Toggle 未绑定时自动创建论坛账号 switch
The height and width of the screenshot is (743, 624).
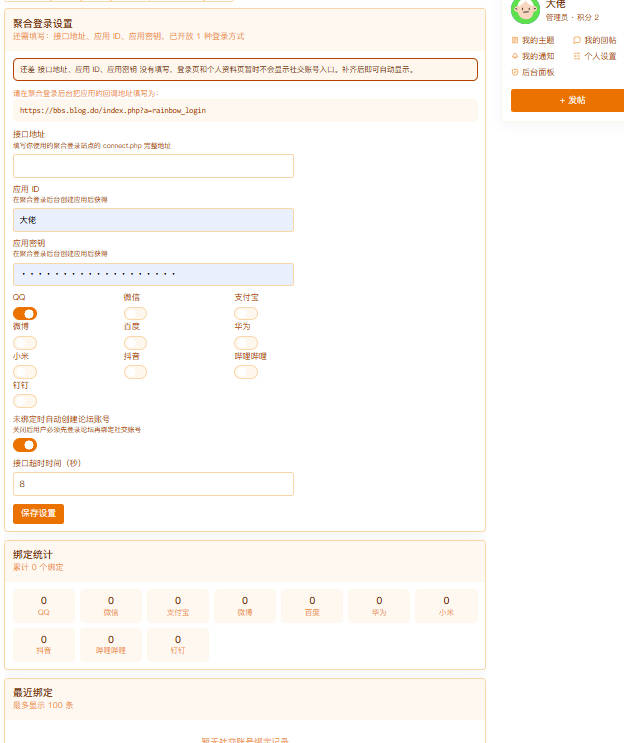point(25,445)
